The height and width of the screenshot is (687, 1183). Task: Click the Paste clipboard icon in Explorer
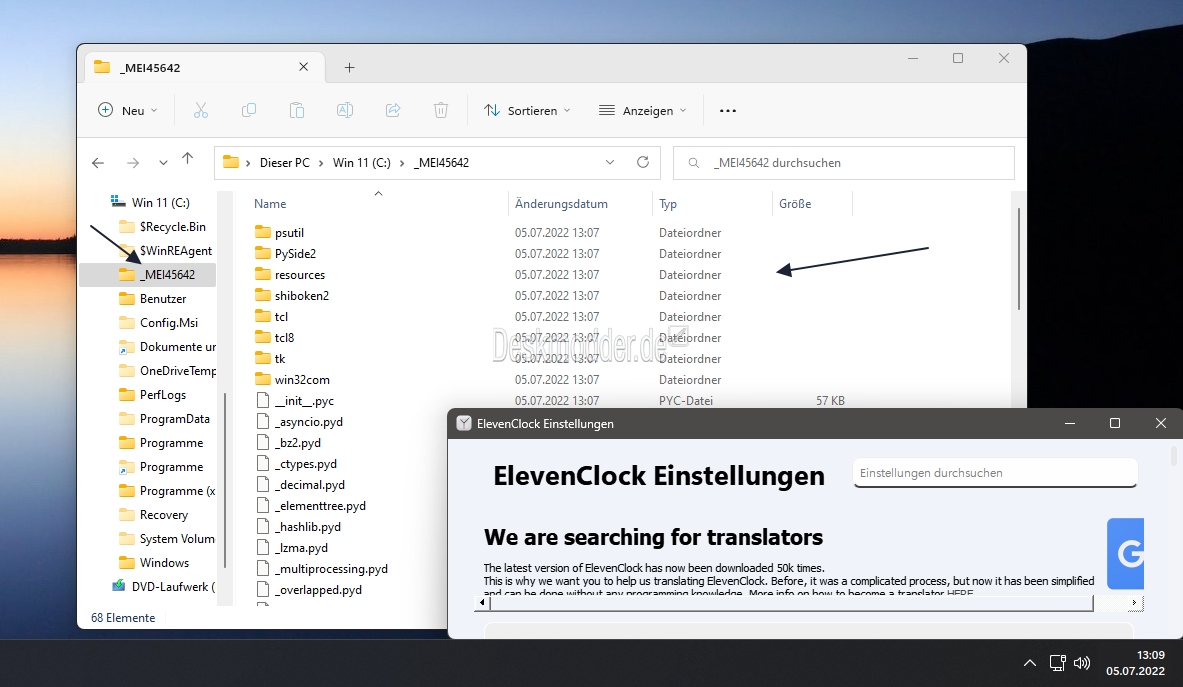297,111
